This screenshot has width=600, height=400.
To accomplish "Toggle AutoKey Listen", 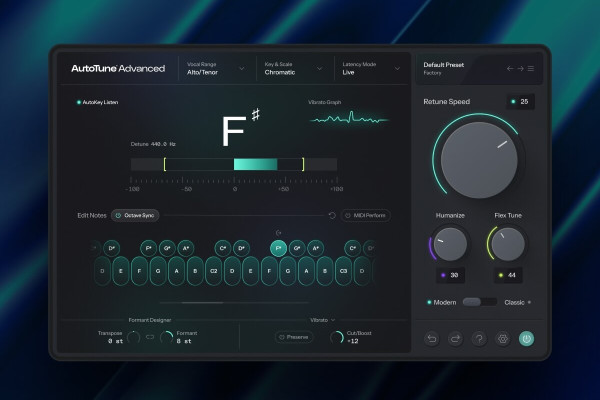I will click(x=98, y=102).
